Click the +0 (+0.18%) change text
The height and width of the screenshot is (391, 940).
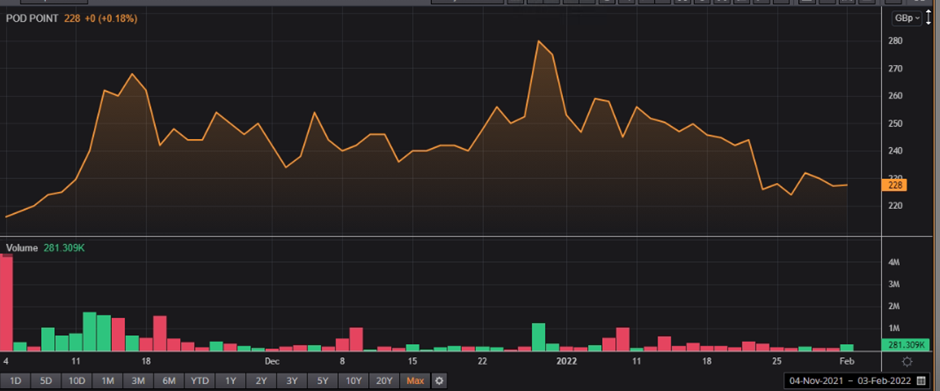110,19
